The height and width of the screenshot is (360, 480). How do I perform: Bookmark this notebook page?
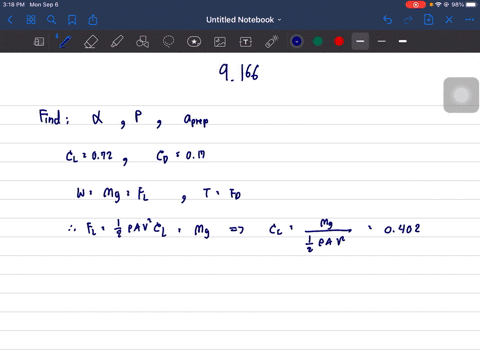pyautogui.click(x=72, y=20)
